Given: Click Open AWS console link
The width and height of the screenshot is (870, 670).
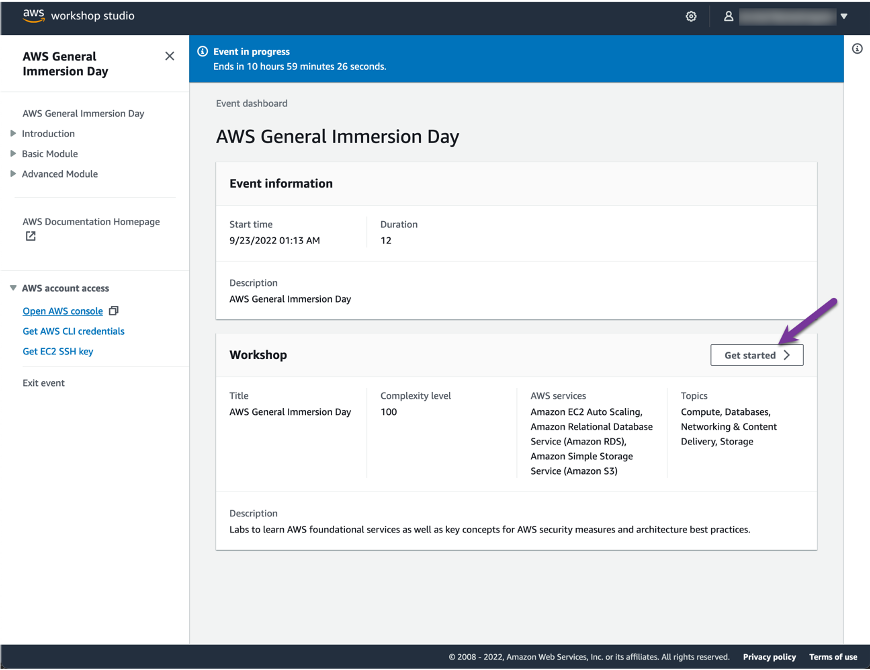Looking at the screenshot, I should point(63,311).
